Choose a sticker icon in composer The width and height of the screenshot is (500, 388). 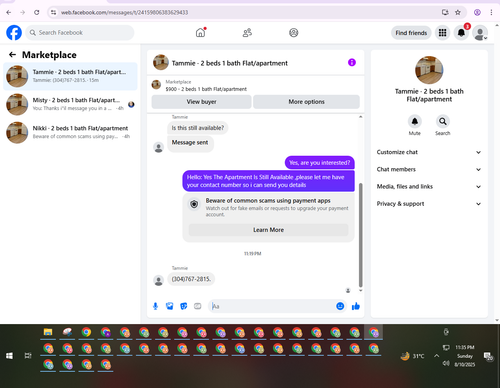(184, 306)
